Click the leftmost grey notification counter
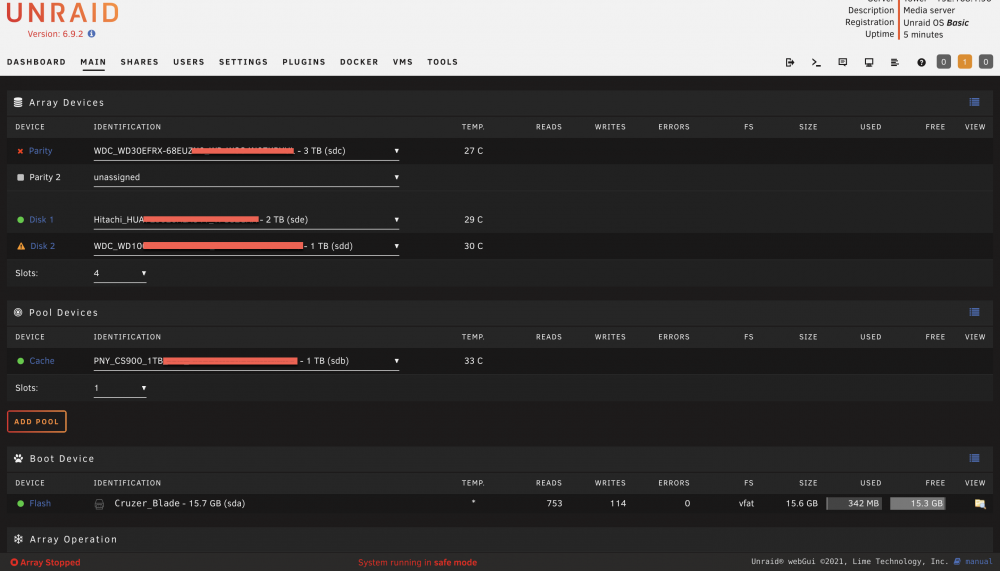The image size is (1000, 571). point(943,62)
